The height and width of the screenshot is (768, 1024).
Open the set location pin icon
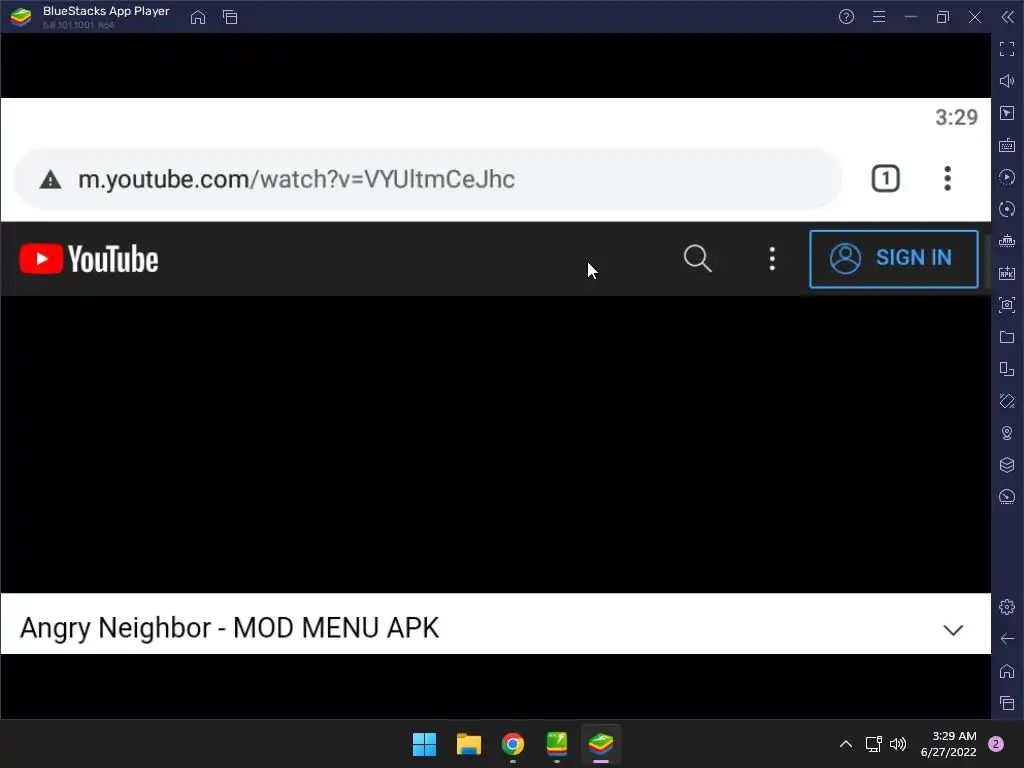click(x=1007, y=433)
